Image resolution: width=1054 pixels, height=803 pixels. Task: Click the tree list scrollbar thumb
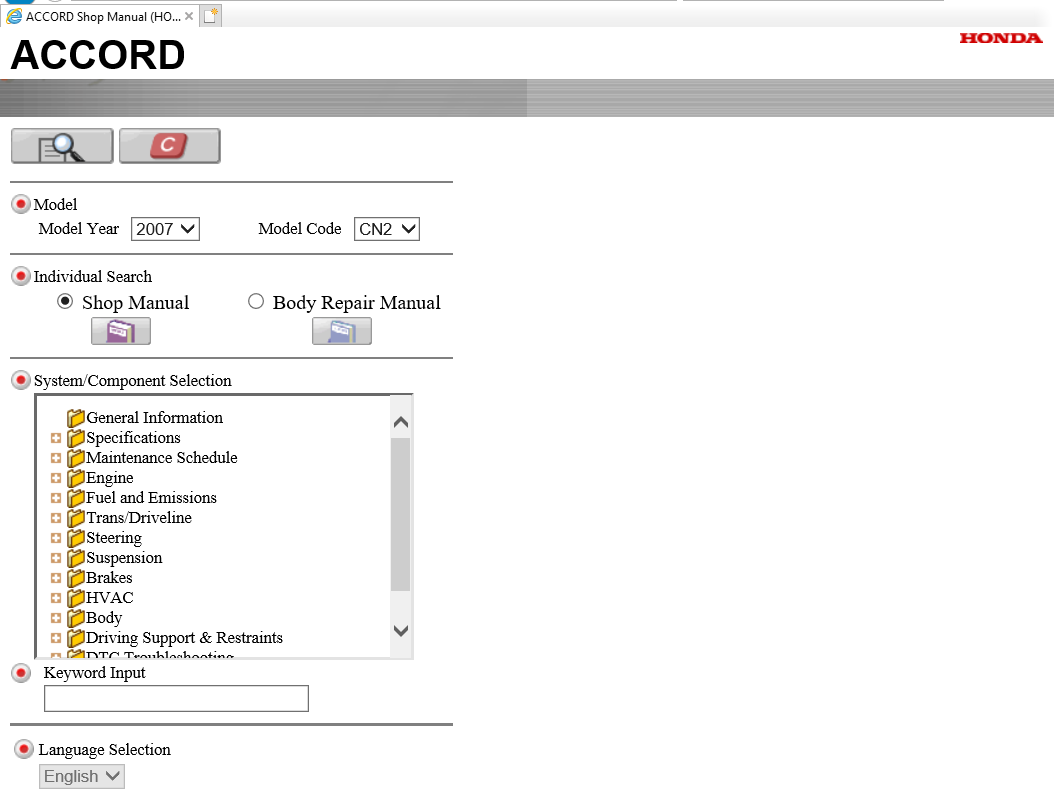click(401, 514)
